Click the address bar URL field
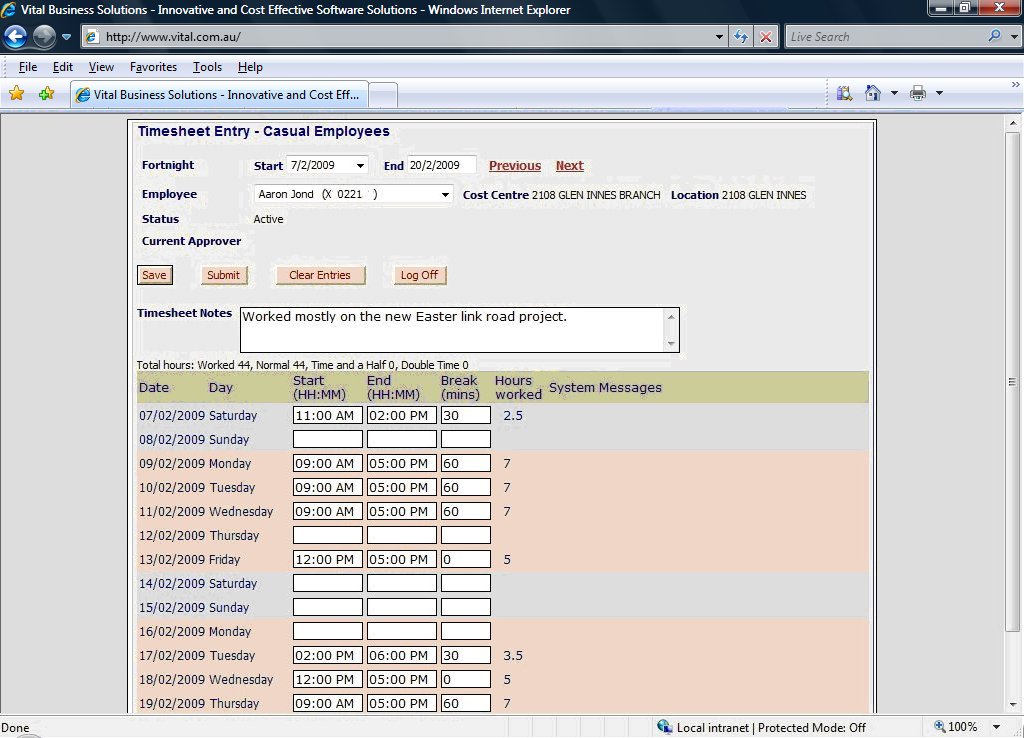The image size is (1024, 738). coord(404,37)
